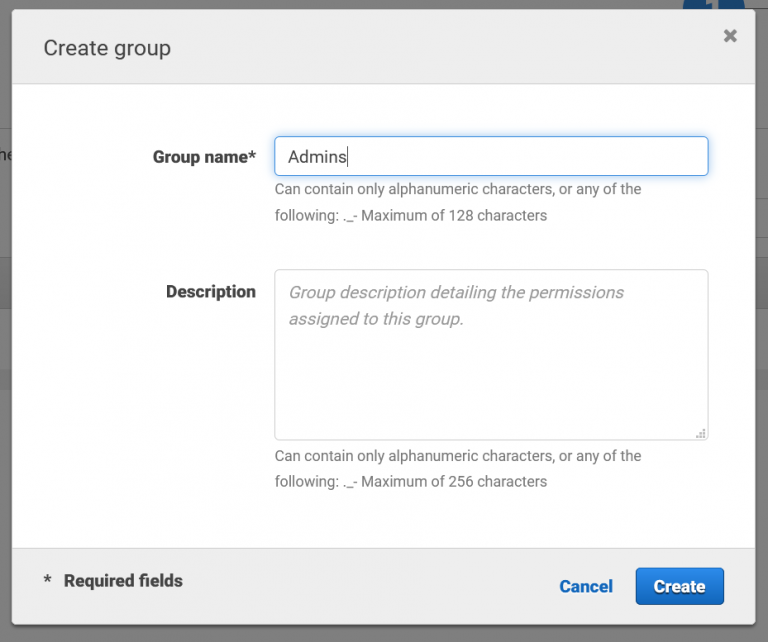
Task: Click the 'Required fields' footer note
Action: pyautogui.click(x=123, y=581)
